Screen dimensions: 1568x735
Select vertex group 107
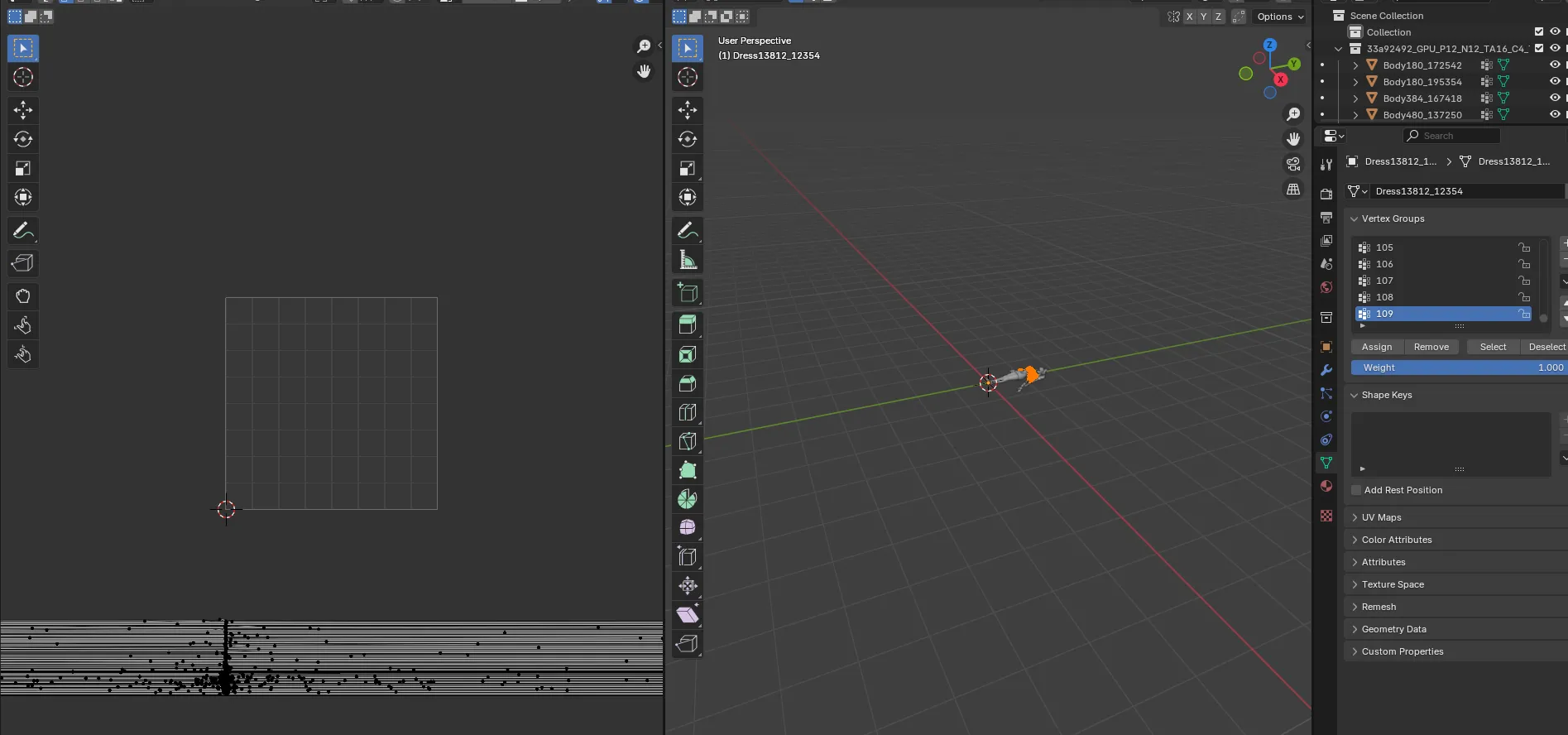[x=1443, y=281]
